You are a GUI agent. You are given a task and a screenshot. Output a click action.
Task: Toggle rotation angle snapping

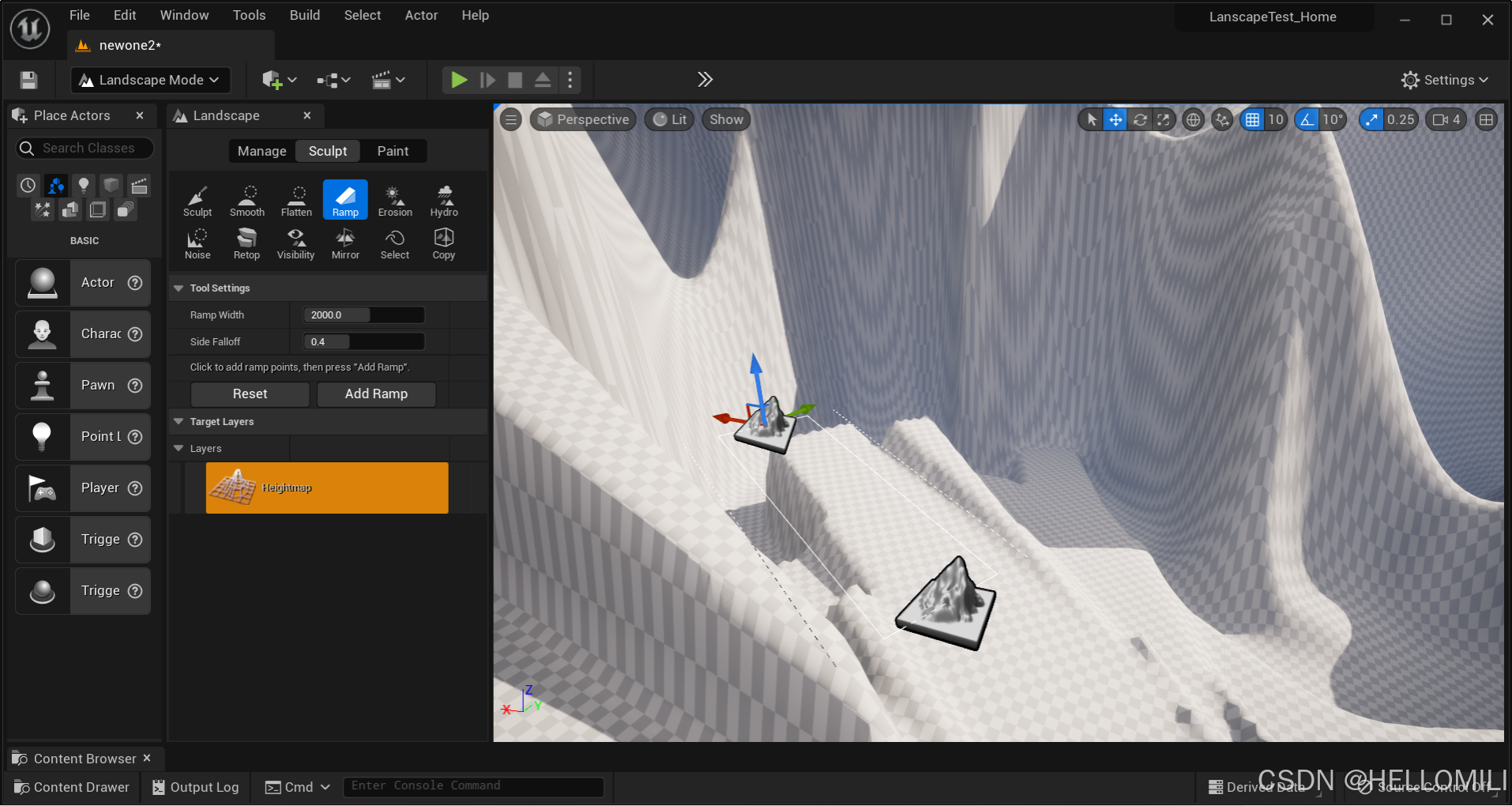tap(1307, 120)
